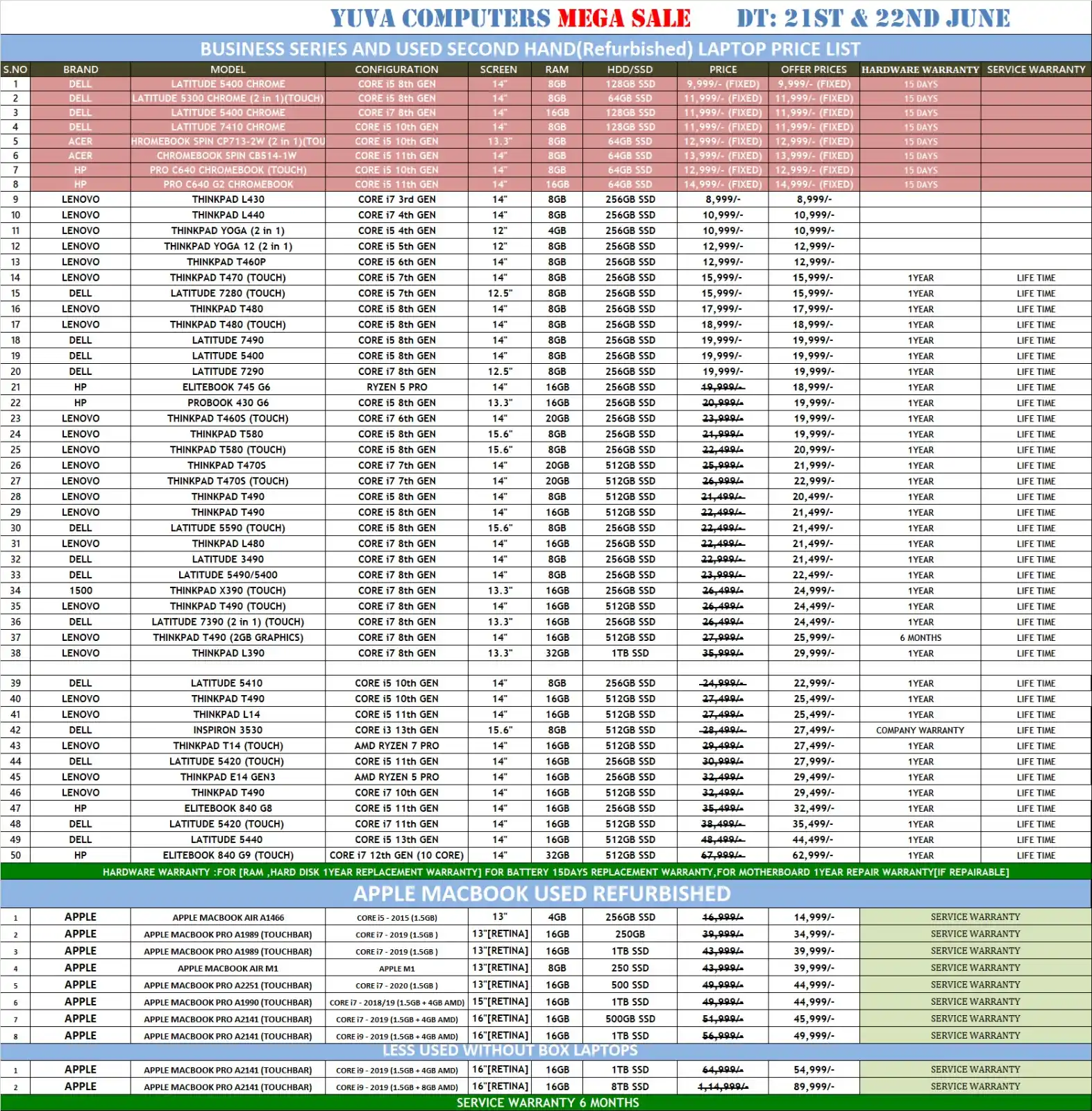This screenshot has height=1111, width=1092.
Task: Select the LATITUDE 7490 model cell
Action: (x=228, y=340)
